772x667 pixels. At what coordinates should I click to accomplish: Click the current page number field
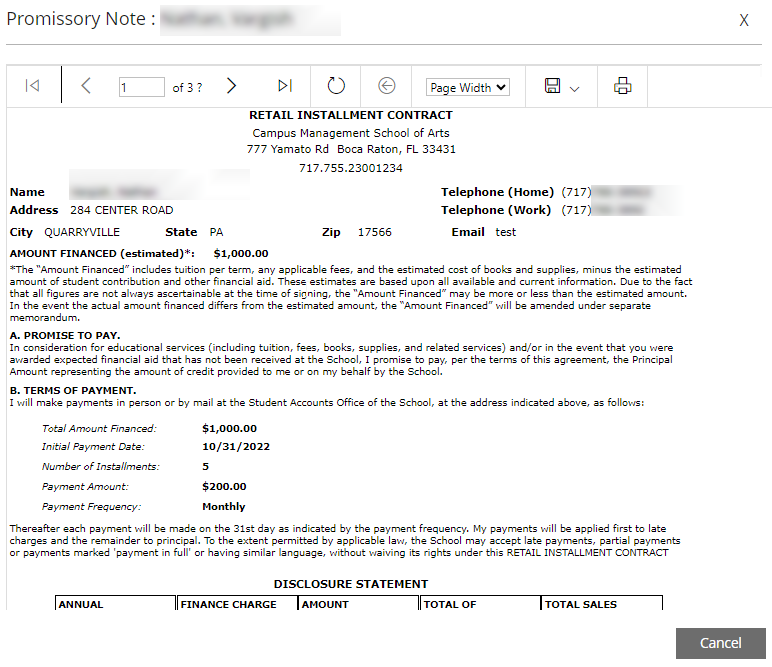click(141, 87)
